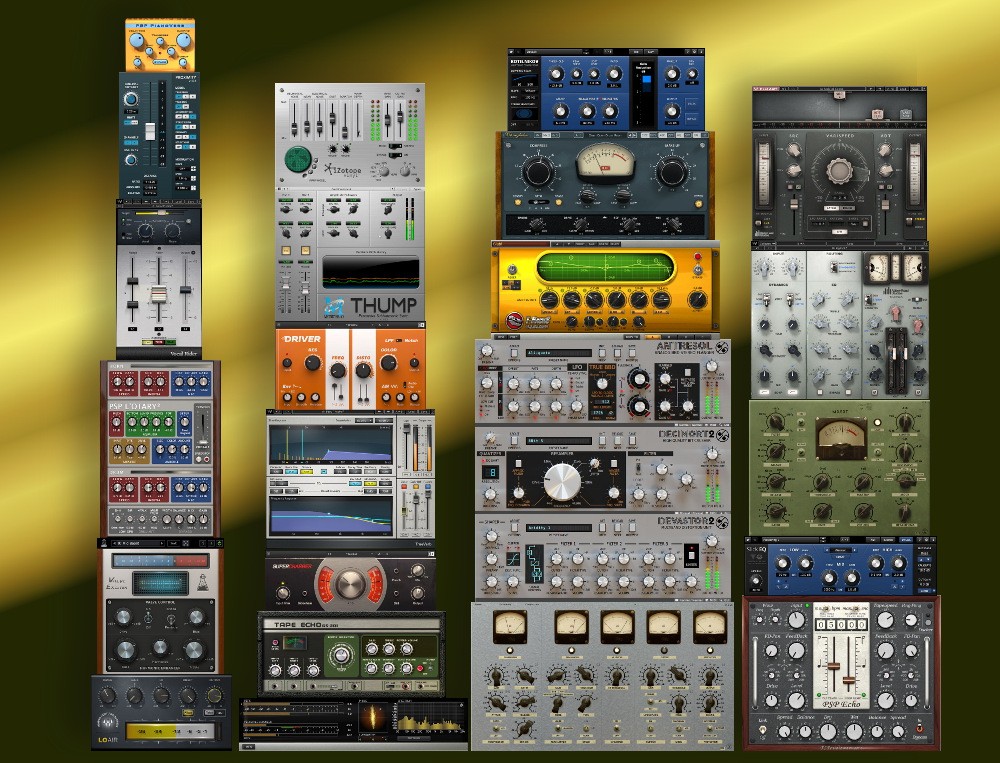1000x763 pixels.
Task: Click the PSP Echo name label
Action: tap(840, 703)
